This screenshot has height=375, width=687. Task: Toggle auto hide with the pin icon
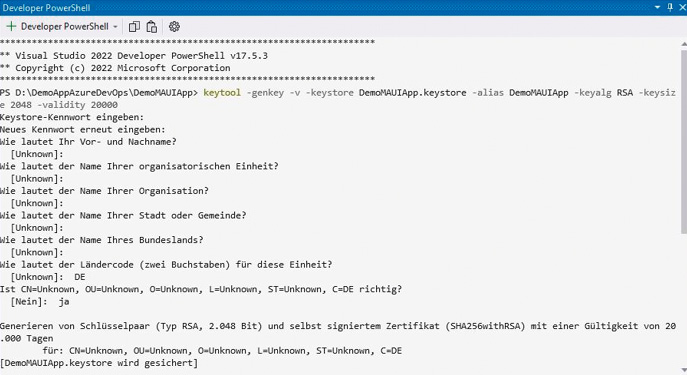tap(670, 7)
